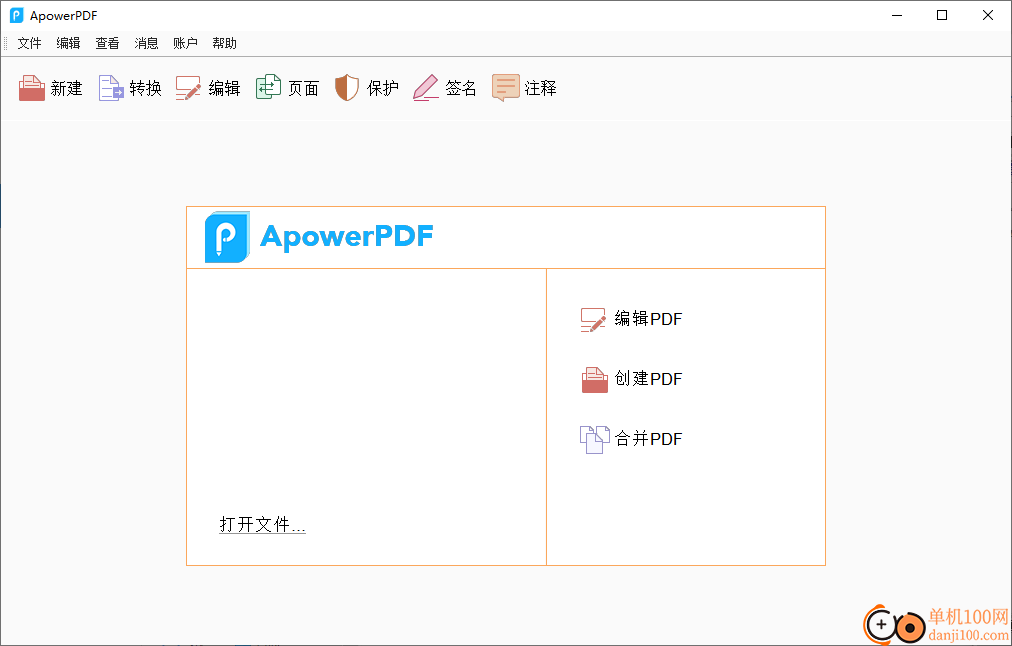This screenshot has height=646, width=1012.
Task: Click the ApowerPDF title bar app icon
Action: (x=17, y=15)
